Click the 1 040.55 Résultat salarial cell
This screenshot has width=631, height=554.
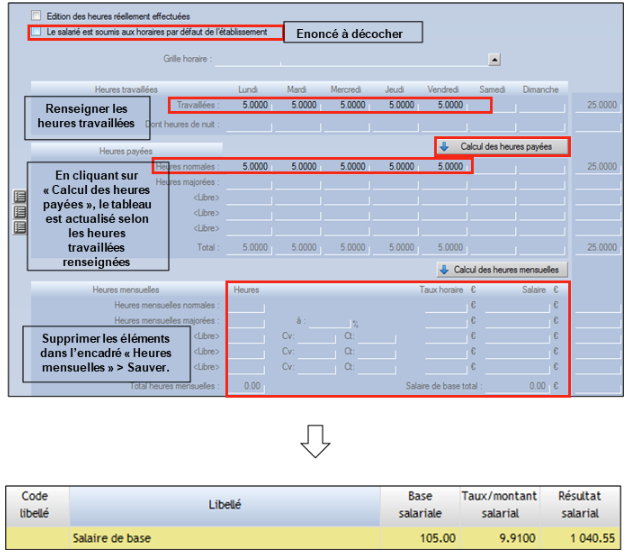pos(580,538)
